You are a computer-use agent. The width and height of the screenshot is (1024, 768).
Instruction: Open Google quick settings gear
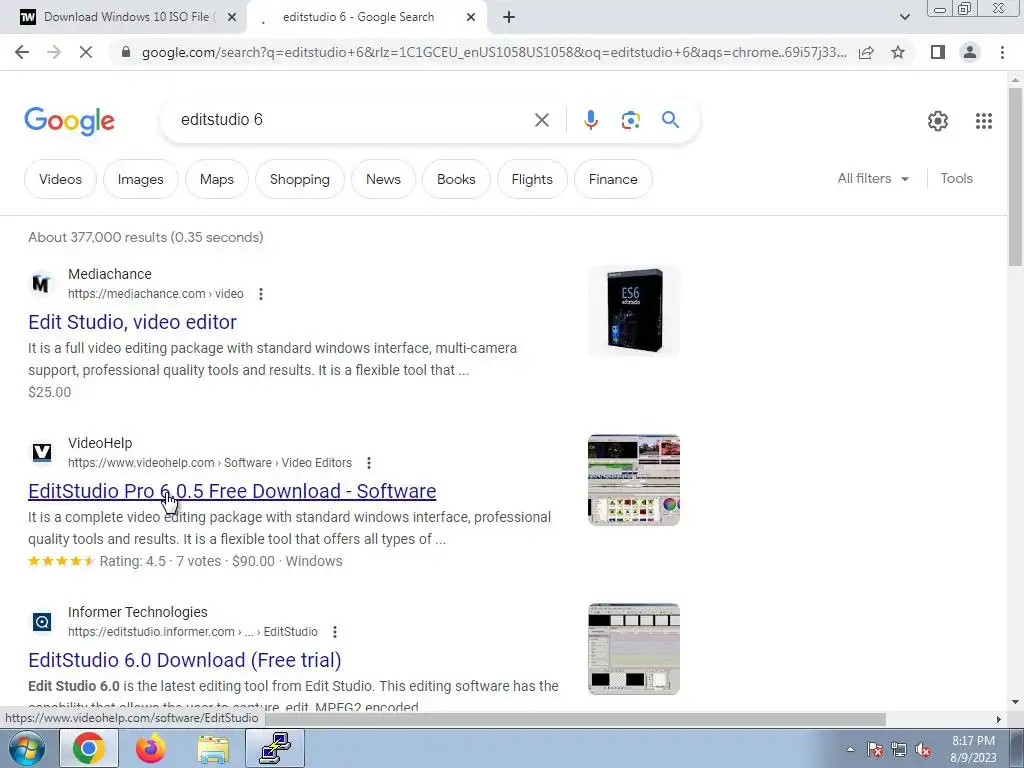pyautogui.click(x=938, y=121)
